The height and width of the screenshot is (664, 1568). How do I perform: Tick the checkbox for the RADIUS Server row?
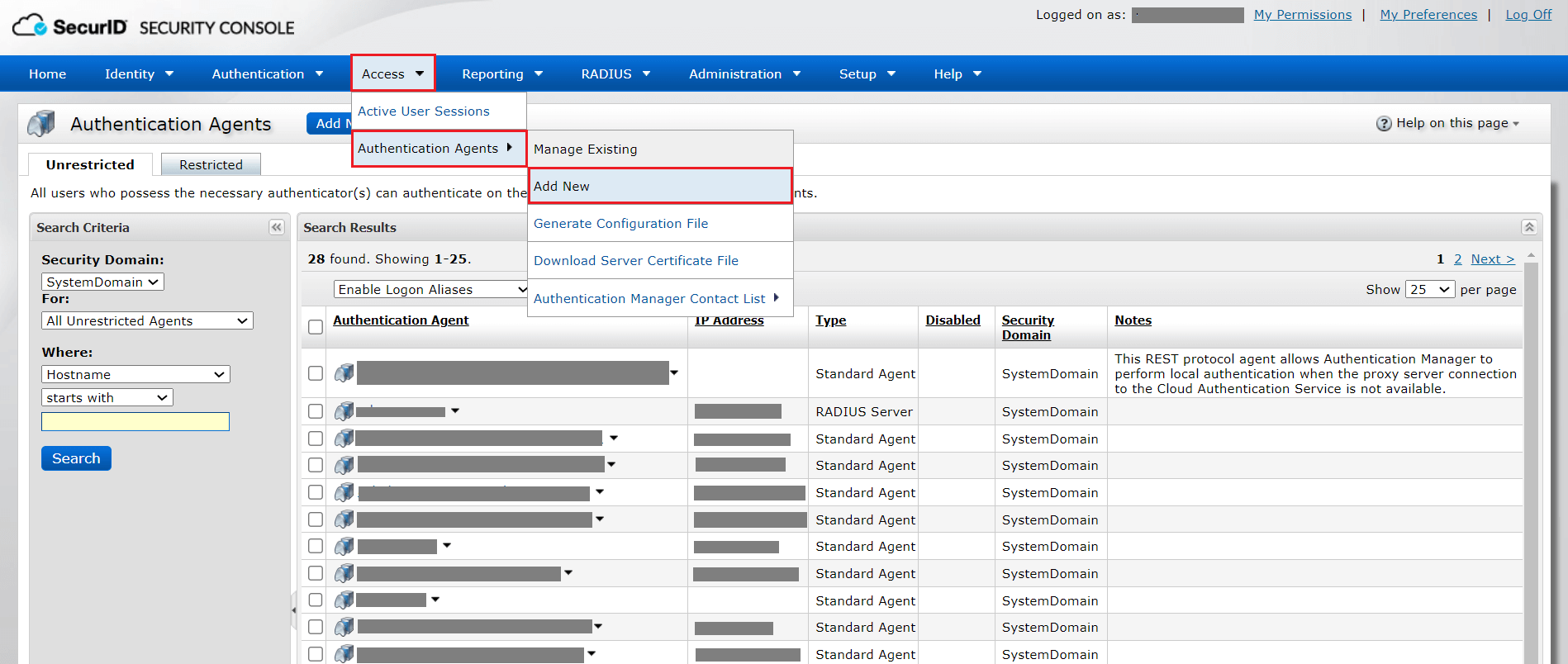[x=316, y=411]
